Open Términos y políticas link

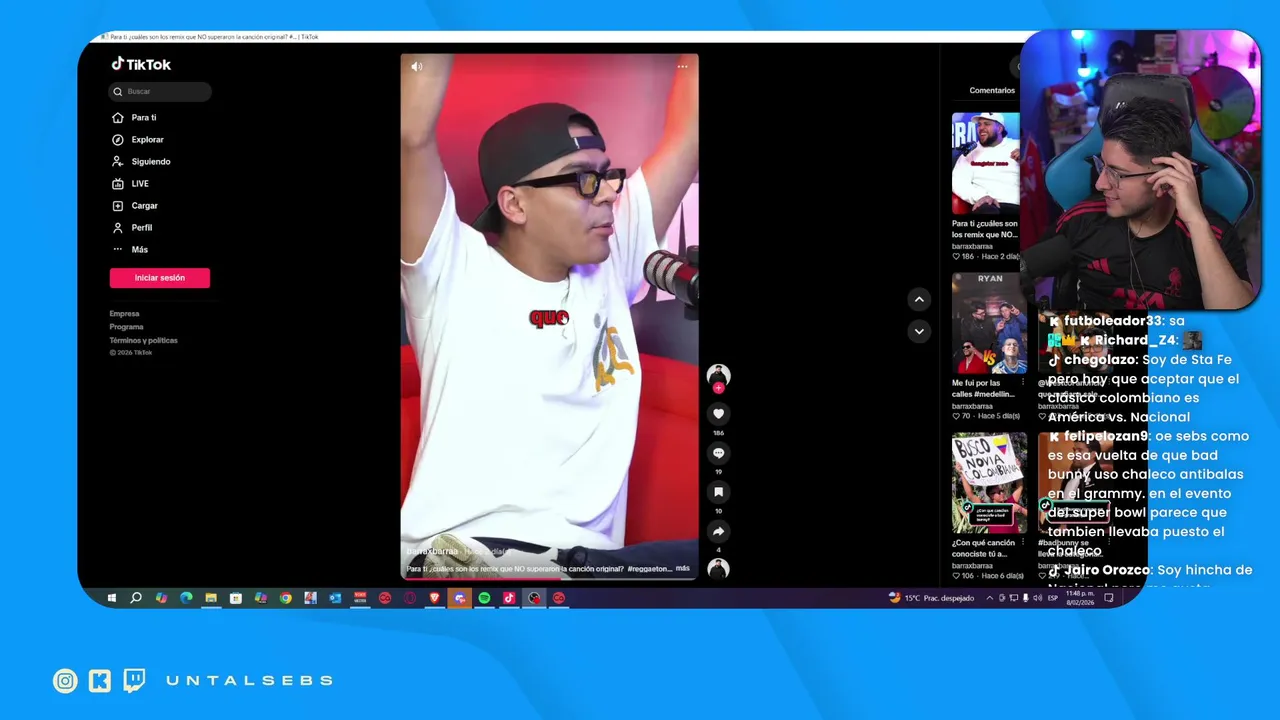click(x=144, y=340)
